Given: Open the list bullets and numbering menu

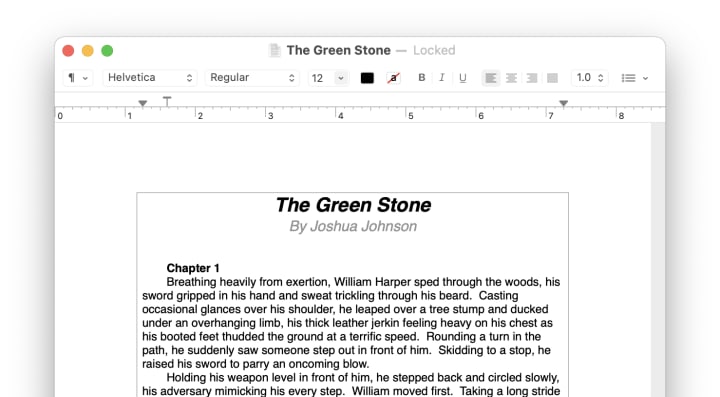Looking at the screenshot, I should point(635,78).
